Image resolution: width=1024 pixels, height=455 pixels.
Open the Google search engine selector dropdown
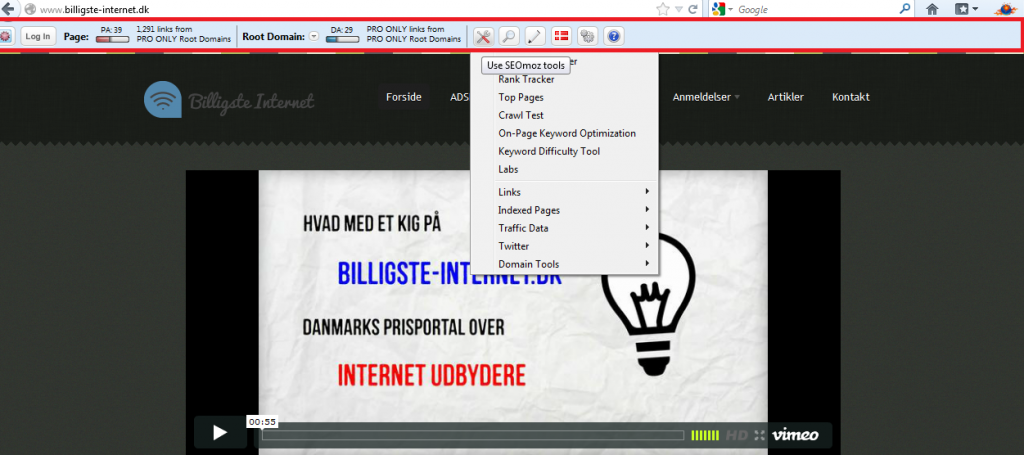pos(723,9)
